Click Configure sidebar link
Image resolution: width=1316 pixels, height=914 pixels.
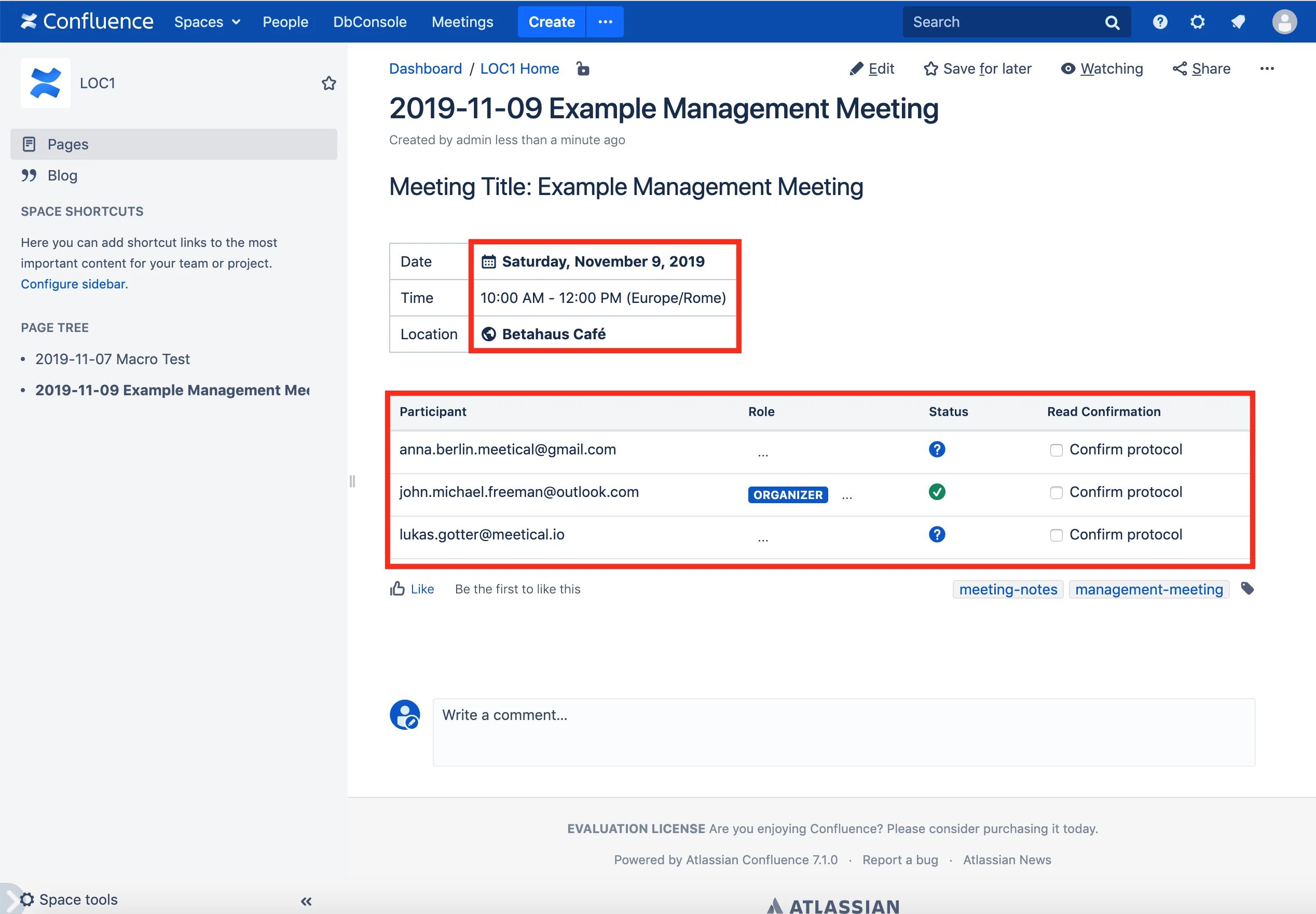[73, 284]
